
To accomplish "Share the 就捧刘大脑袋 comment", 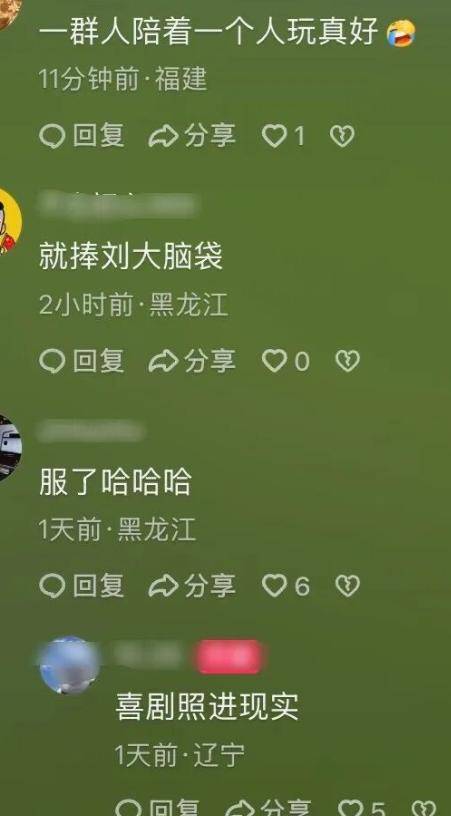I will click(192, 361).
